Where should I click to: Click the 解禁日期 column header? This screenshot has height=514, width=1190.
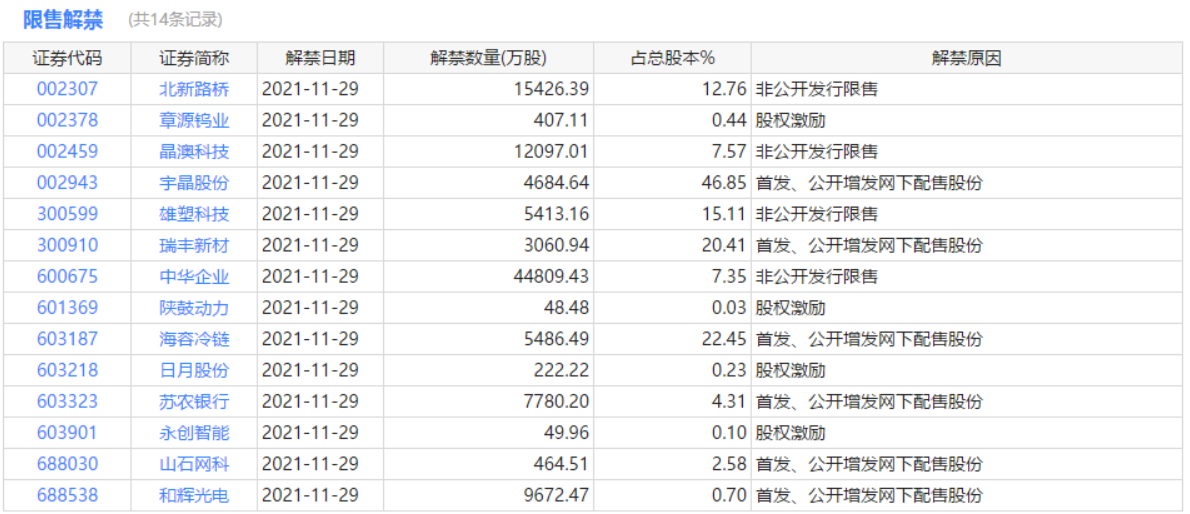pos(320,58)
